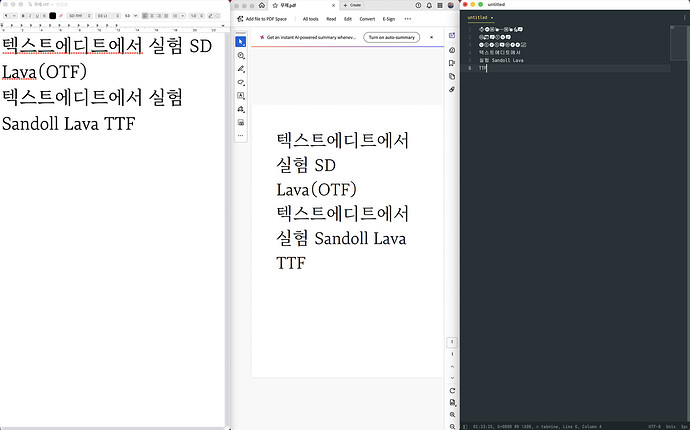Right-align text in TextEdit

coord(159,16)
